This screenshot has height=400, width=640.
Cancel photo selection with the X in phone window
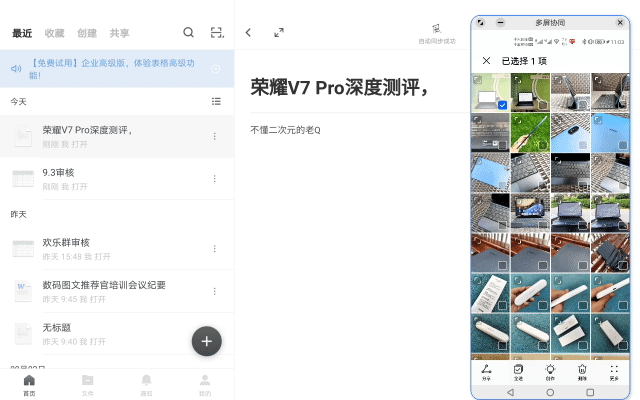coord(486,61)
